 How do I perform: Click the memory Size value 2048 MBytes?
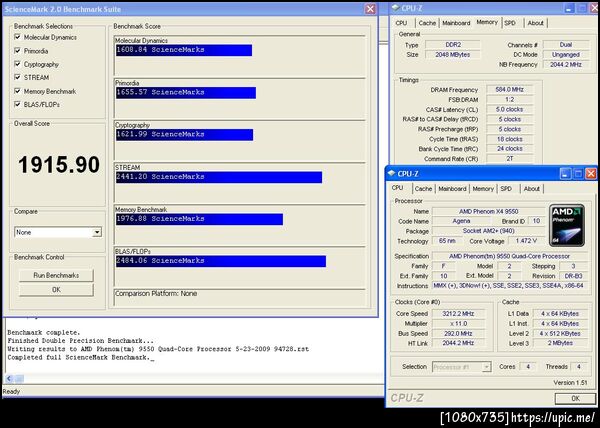[453, 55]
